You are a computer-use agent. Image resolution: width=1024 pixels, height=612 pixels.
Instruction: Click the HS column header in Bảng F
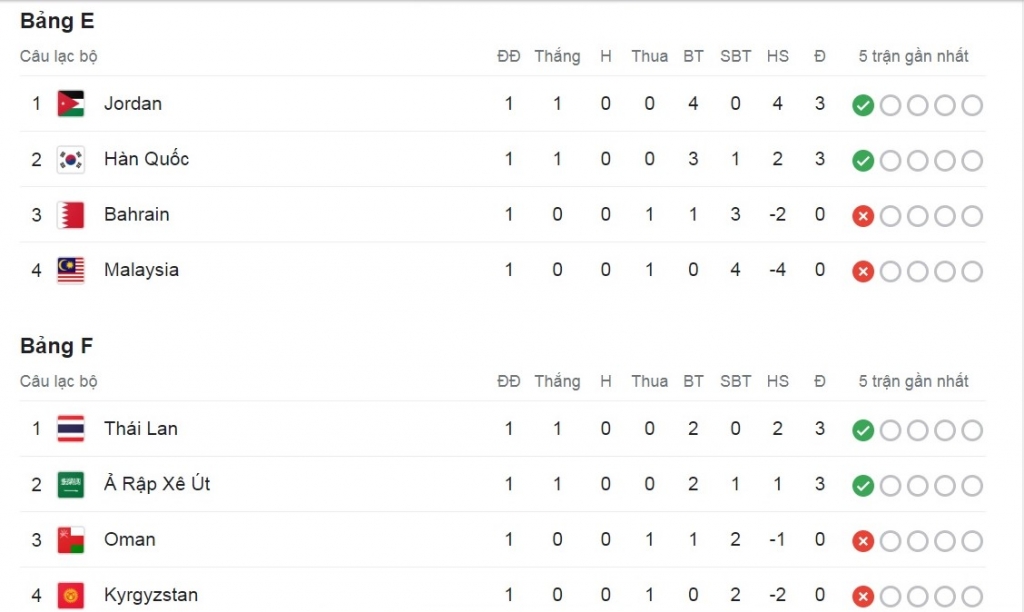tap(778, 381)
